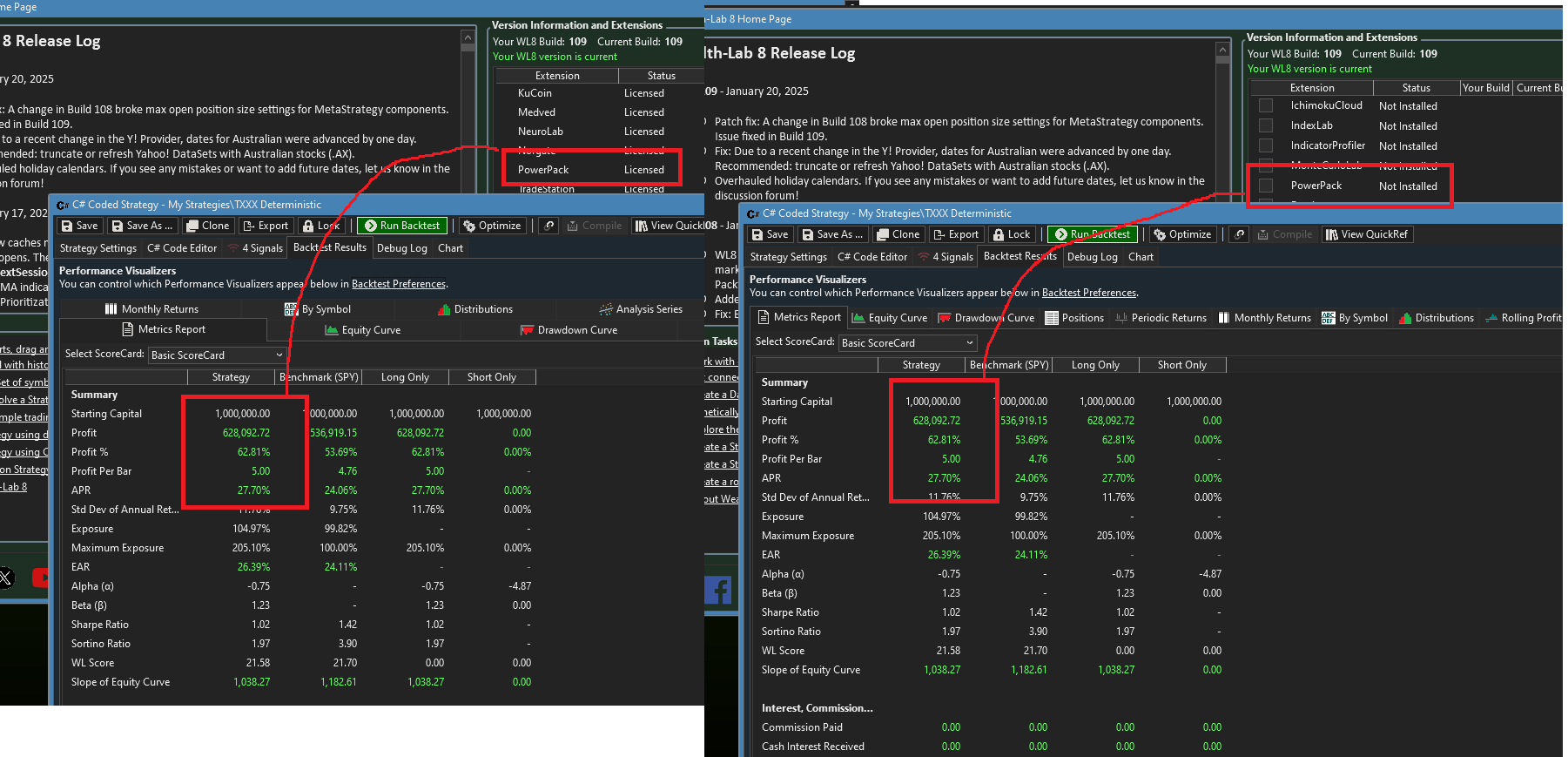Click the right release log scrollbar up arrow
The width and height of the screenshot is (1568, 757).
pos(1222,50)
